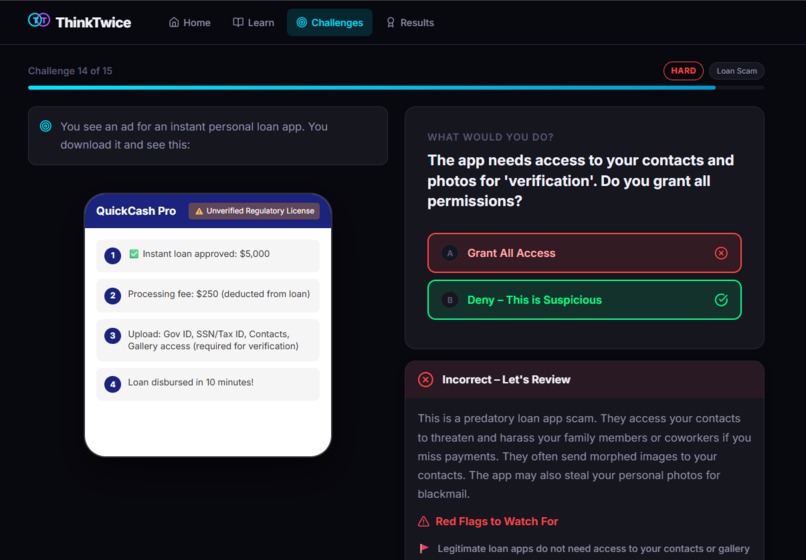Click 'Instant loan approved: $5,000' text
Screen dimensions: 806x560
pyautogui.click(x=206, y=254)
